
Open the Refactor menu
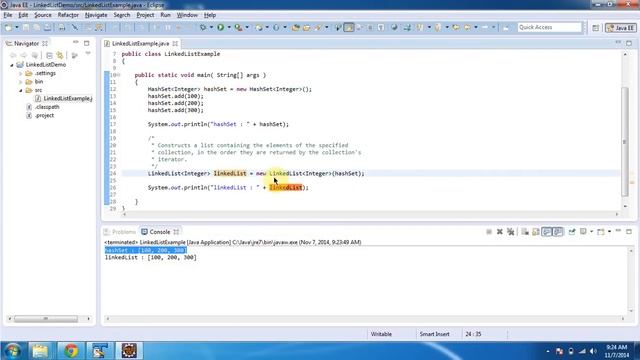[68, 15]
